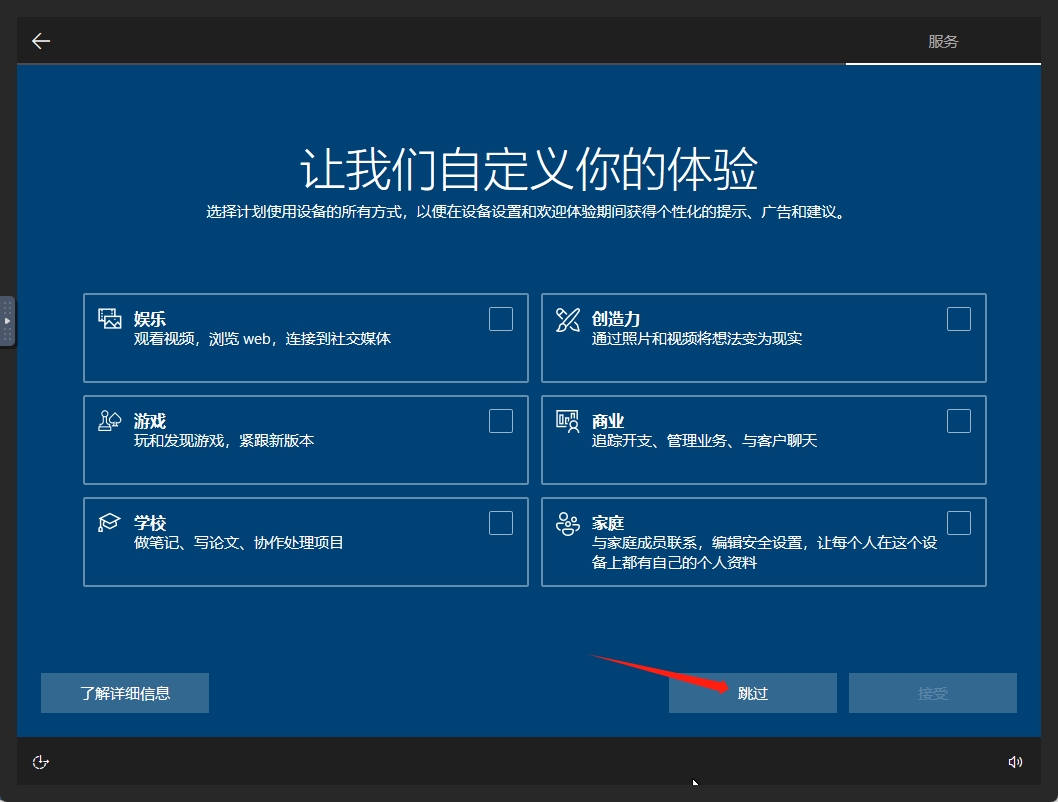Click the 跳过 (Skip) button

[752, 692]
